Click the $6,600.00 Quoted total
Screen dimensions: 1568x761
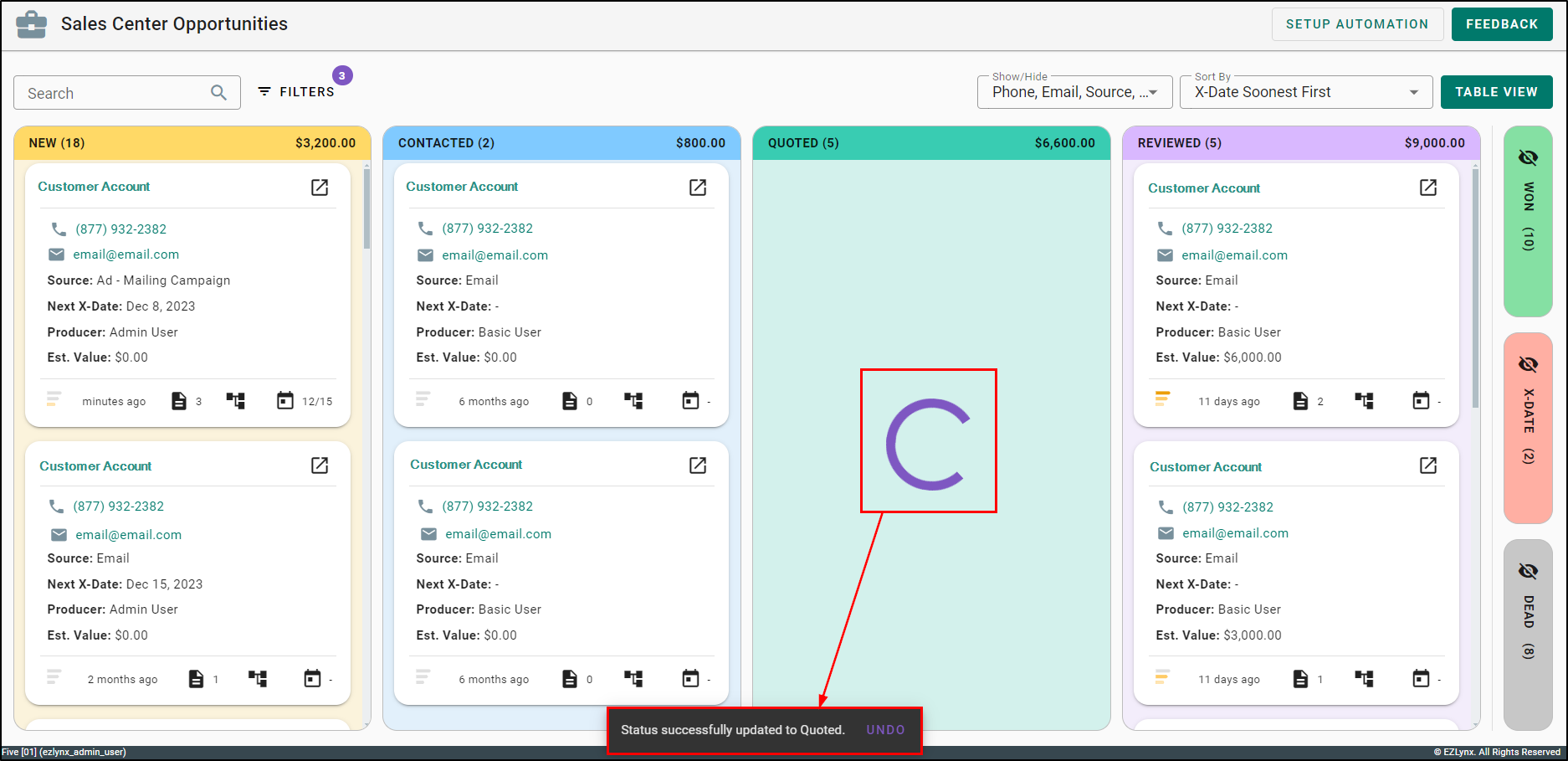[x=1064, y=143]
